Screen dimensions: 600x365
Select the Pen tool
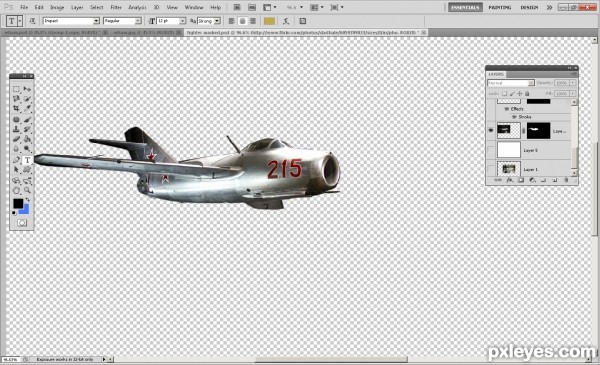point(16,160)
